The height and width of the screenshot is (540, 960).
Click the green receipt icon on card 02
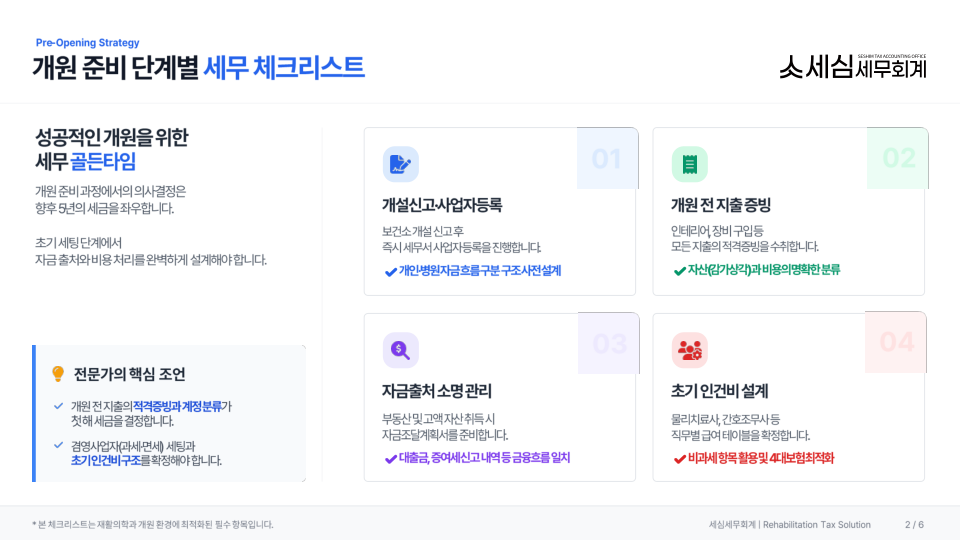689,164
